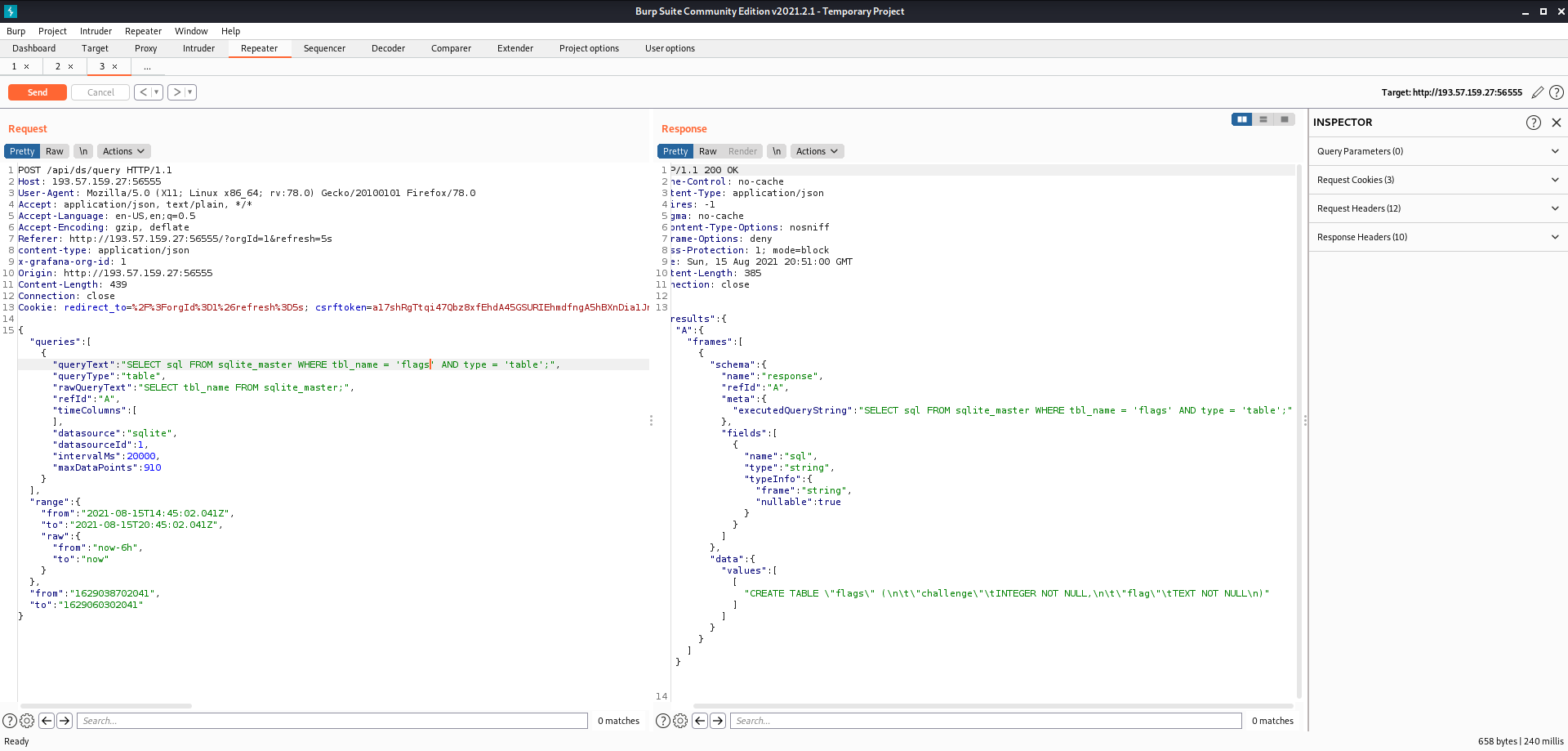The height and width of the screenshot is (751, 1568).
Task: Click the queryText line in request body
Action: [333, 364]
